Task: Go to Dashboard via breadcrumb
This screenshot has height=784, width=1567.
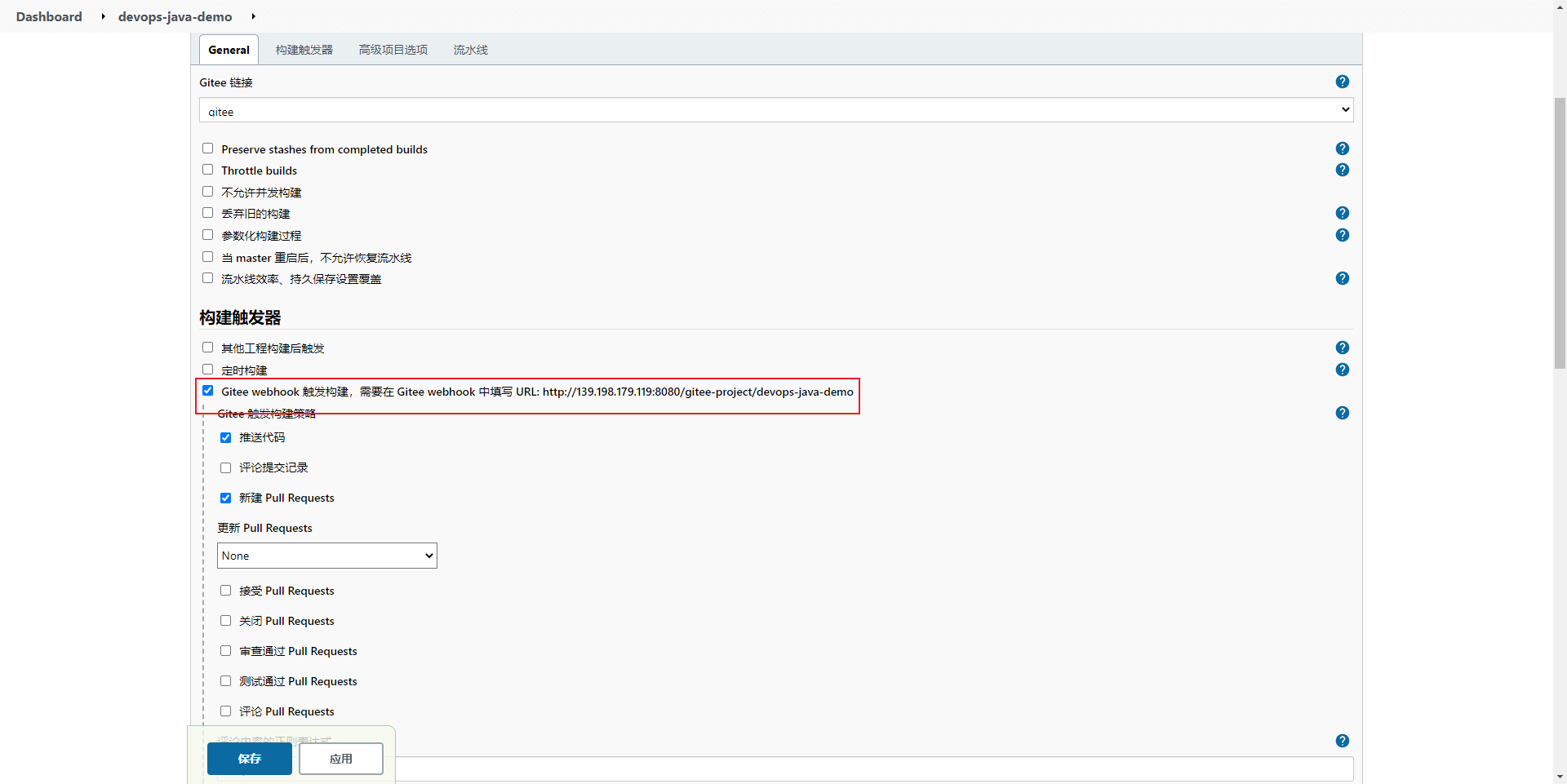Action: pyautogui.click(x=49, y=16)
